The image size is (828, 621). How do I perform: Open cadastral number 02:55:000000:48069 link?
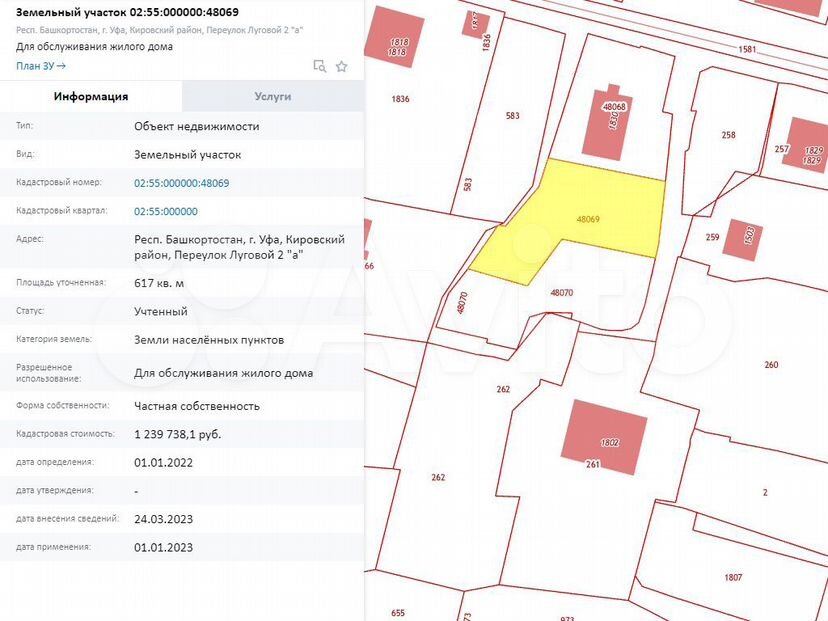[181, 183]
